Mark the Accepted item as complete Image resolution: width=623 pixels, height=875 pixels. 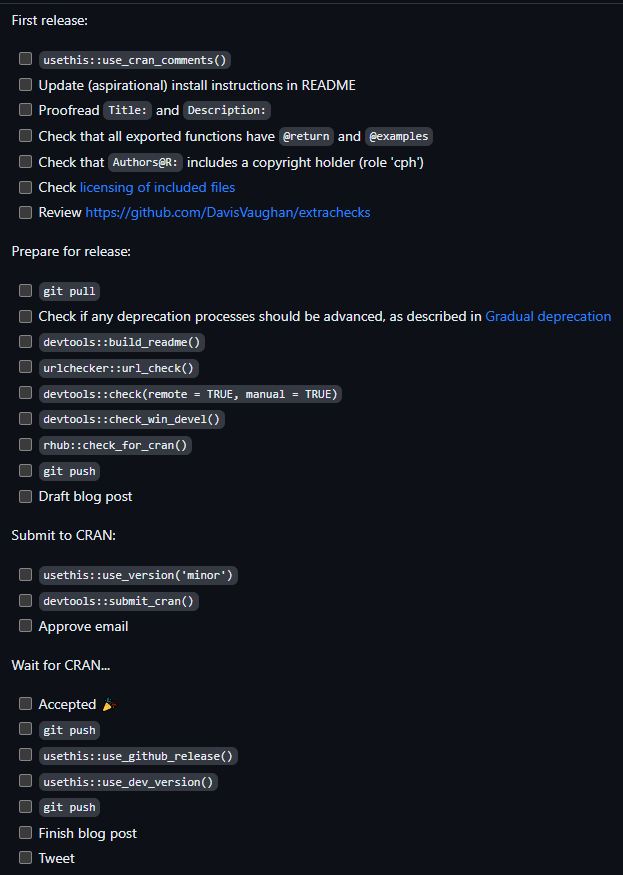[25, 704]
